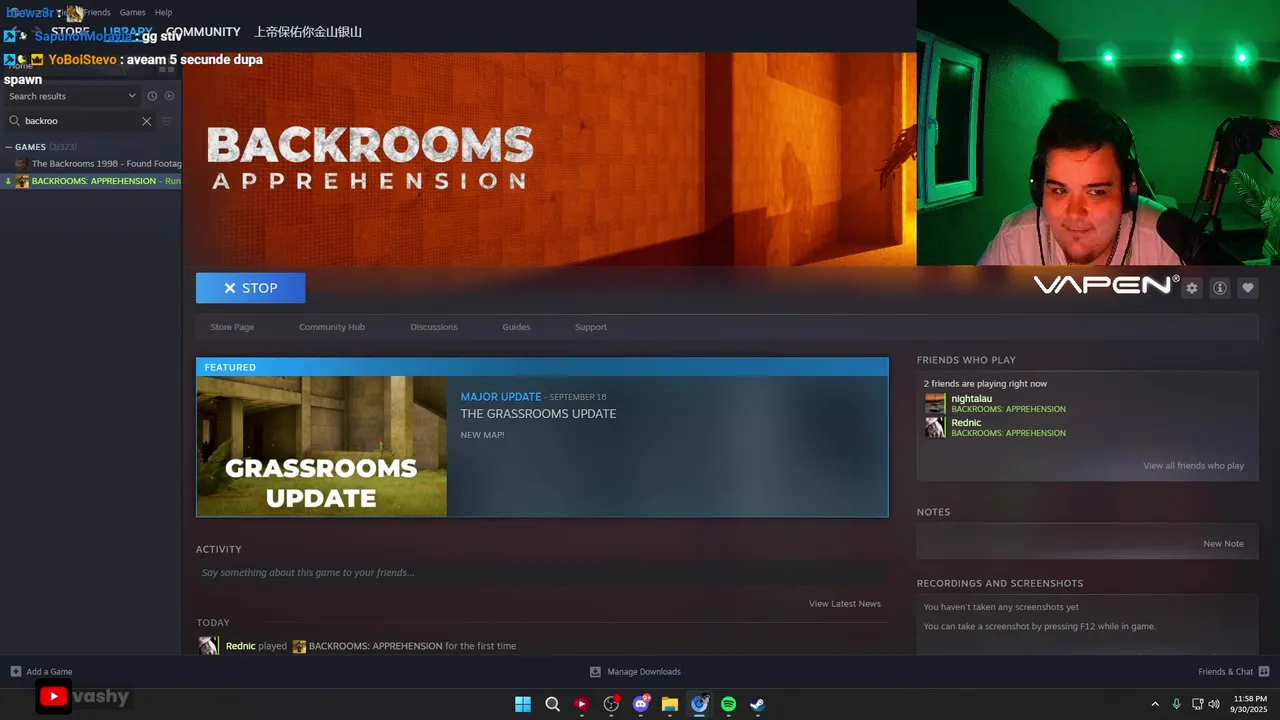Click microphone icon in system tray
1280x720 pixels.
1176,704
